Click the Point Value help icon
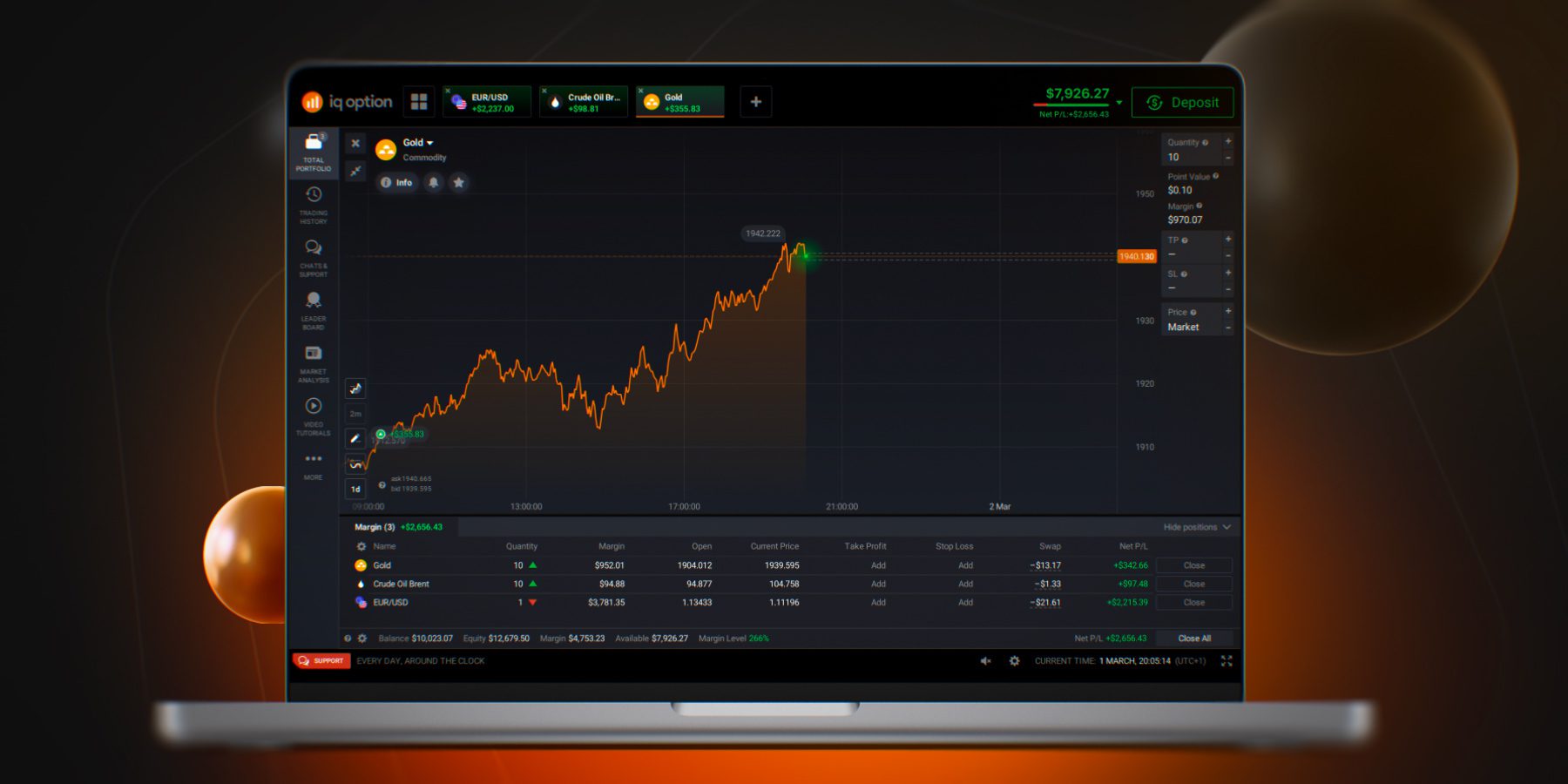Screen dimensions: 1568x784 point(1215,176)
